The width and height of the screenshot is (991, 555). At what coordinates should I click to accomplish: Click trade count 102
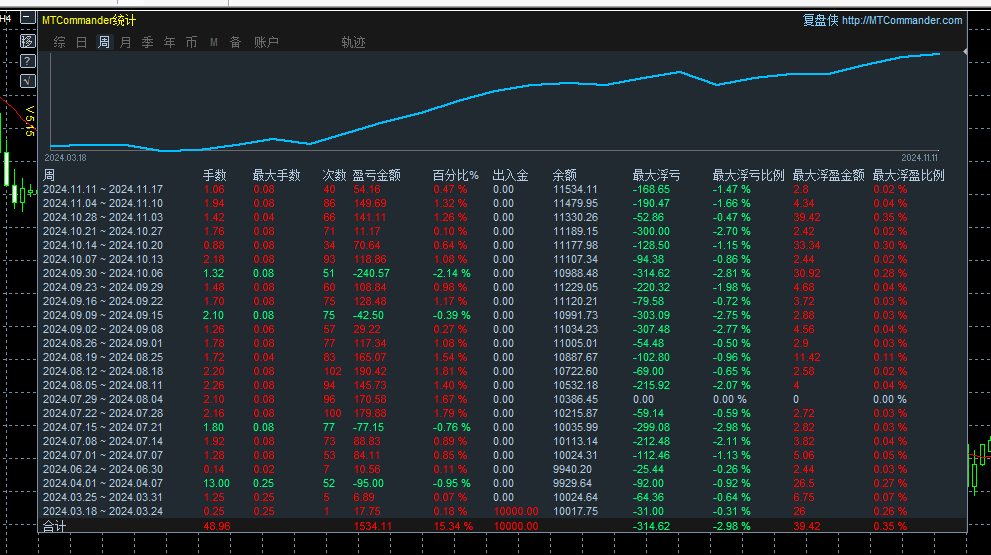tap(332, 371)
